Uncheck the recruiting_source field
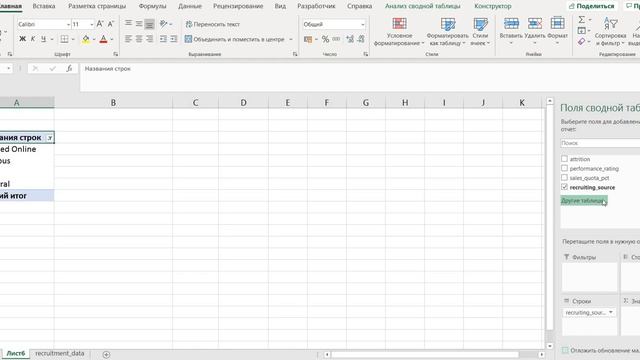Image resolution: width=640 pixels, height=360 pixels. coord(564,187)
